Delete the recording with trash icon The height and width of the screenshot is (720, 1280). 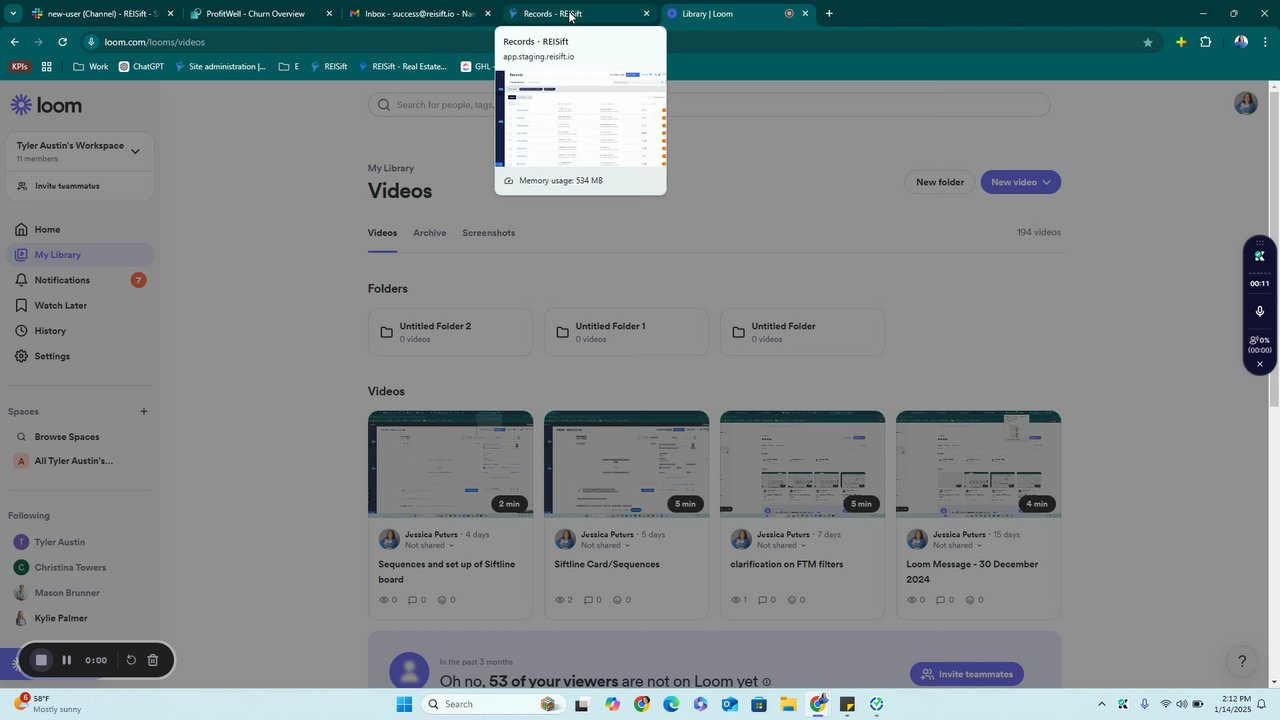tap(153, 660)
